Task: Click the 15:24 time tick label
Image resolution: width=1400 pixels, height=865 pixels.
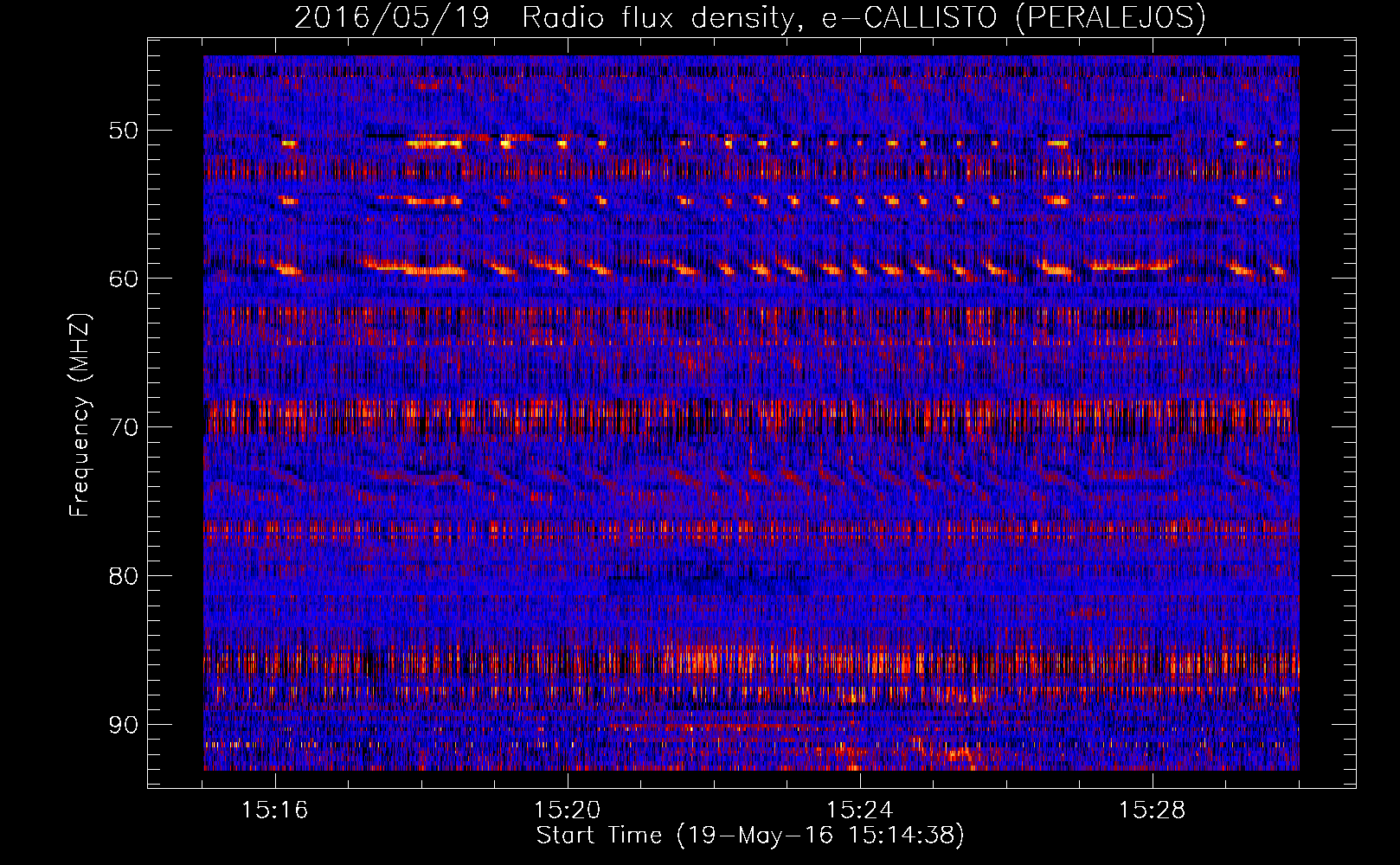Action: pyautogui.click(x=860, y=811)
